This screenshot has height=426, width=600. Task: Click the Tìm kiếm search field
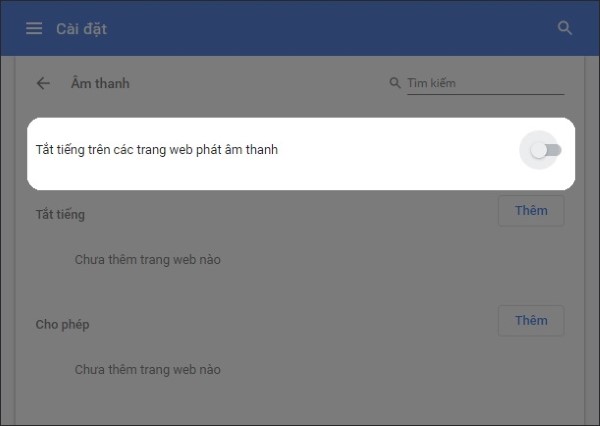(486, 83)
